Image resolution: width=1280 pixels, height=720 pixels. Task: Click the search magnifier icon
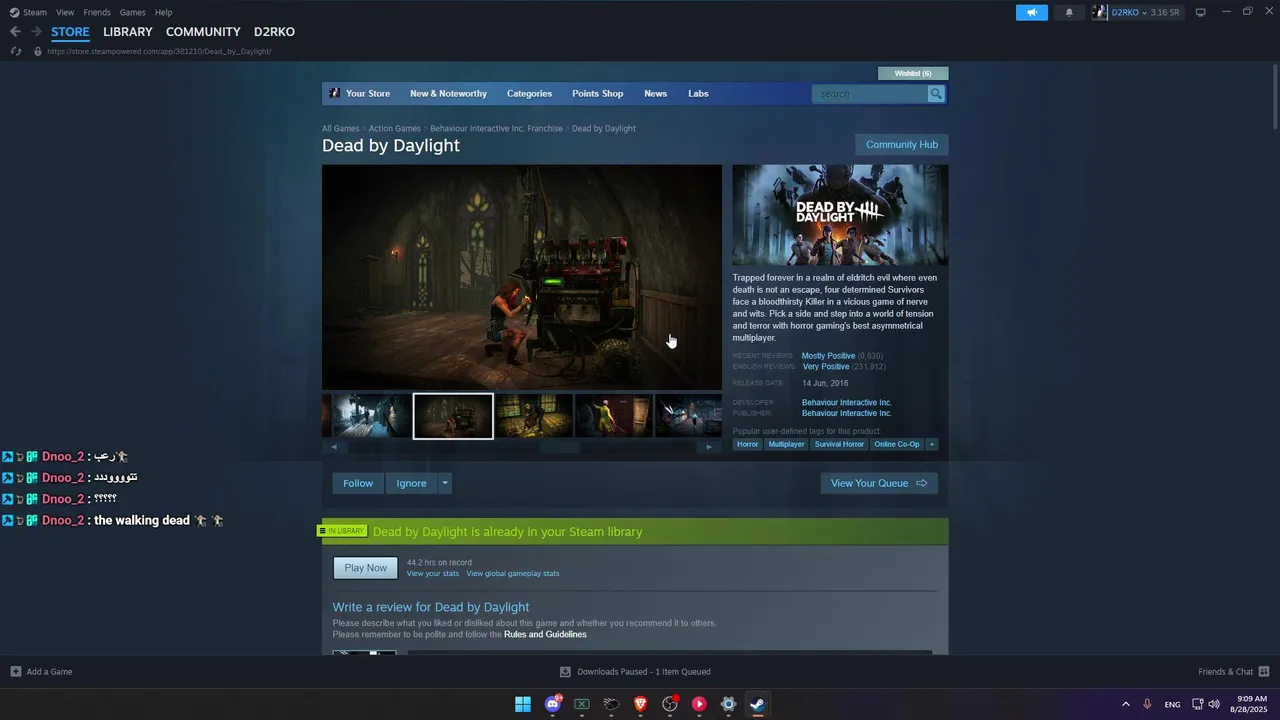(936, 93)
